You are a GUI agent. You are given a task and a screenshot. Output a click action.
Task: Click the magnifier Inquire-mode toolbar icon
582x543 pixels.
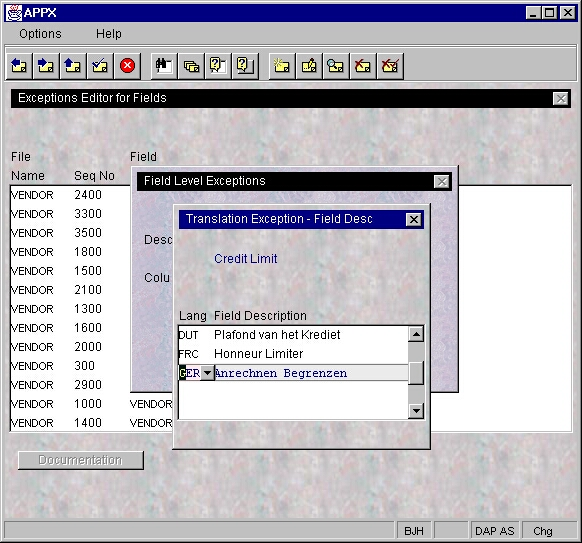pos(336,66)
